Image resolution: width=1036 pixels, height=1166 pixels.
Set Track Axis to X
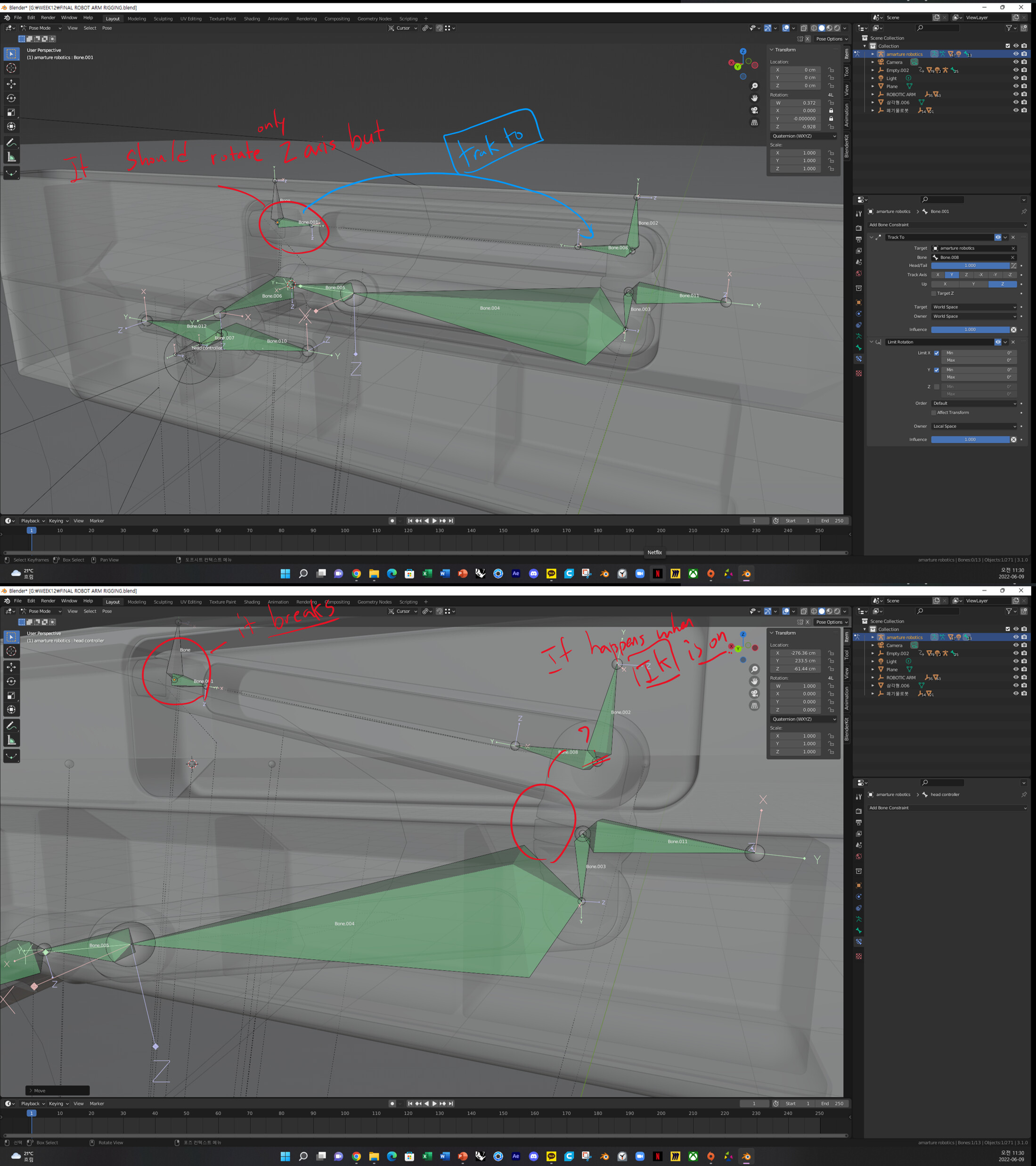point(938,275)
